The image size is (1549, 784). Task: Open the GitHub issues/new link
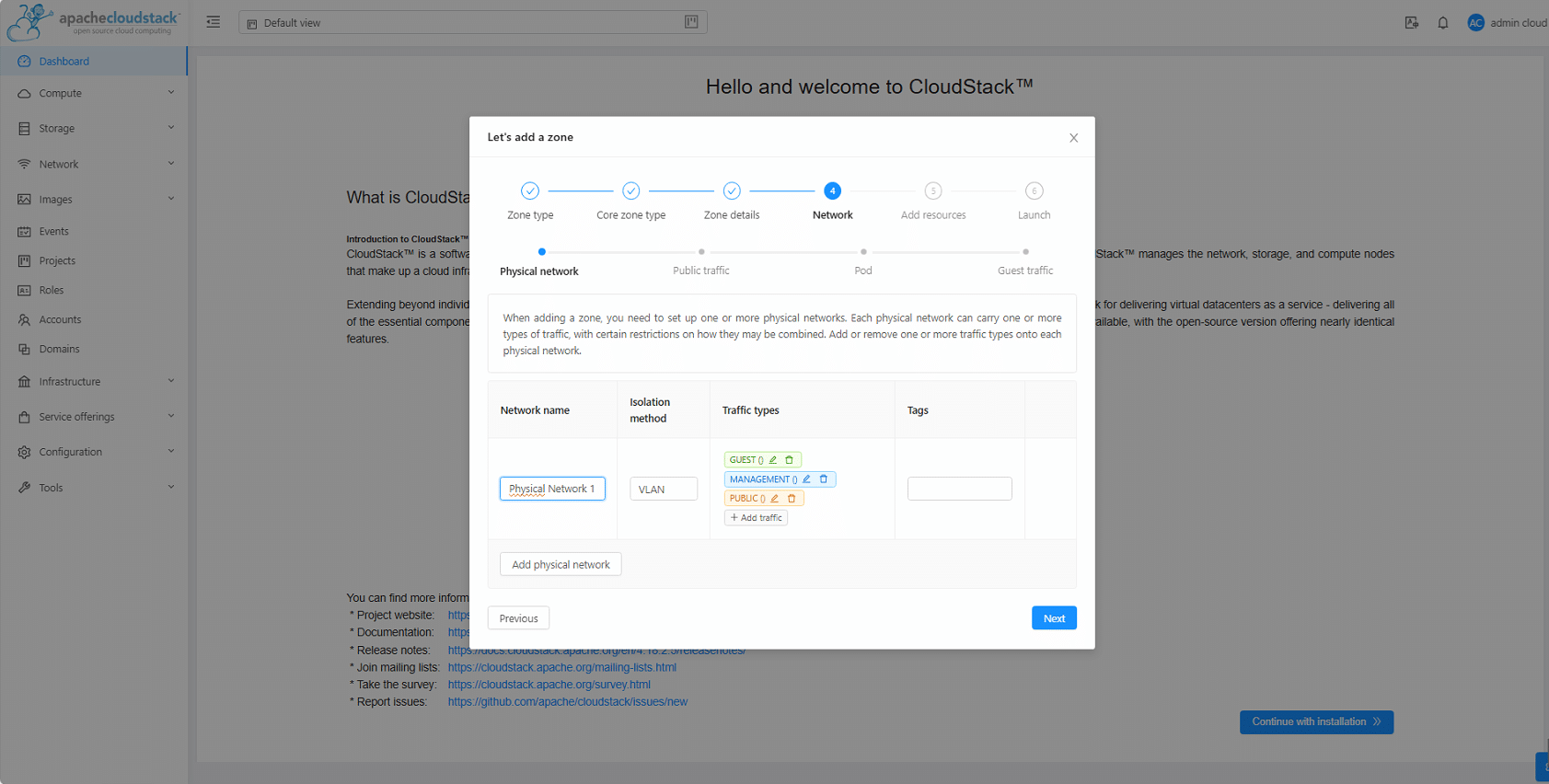(x=568, y=702)
